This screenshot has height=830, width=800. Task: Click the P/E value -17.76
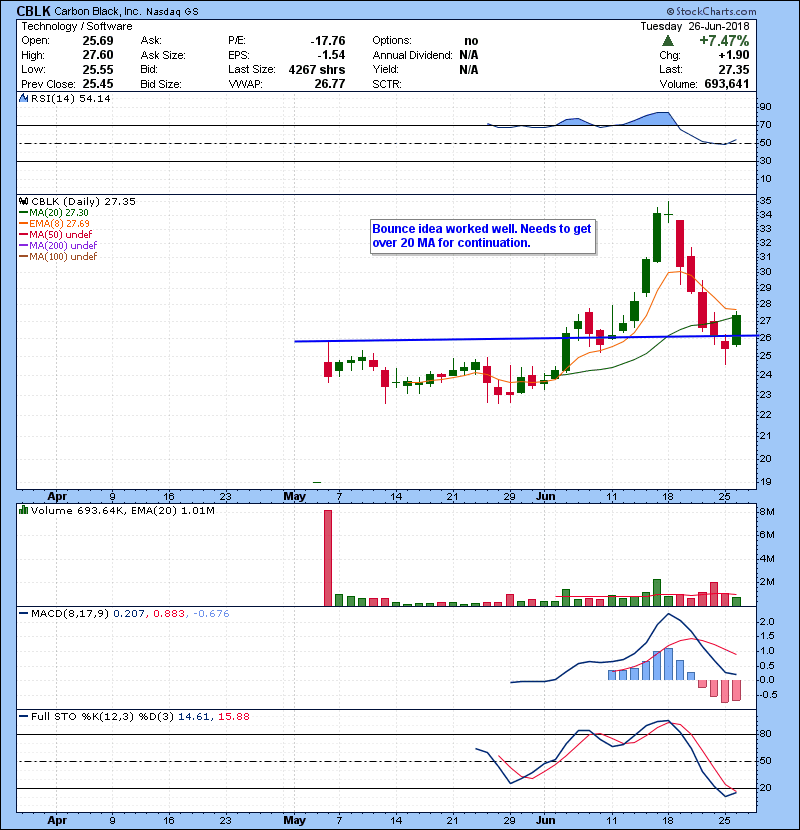328,41
